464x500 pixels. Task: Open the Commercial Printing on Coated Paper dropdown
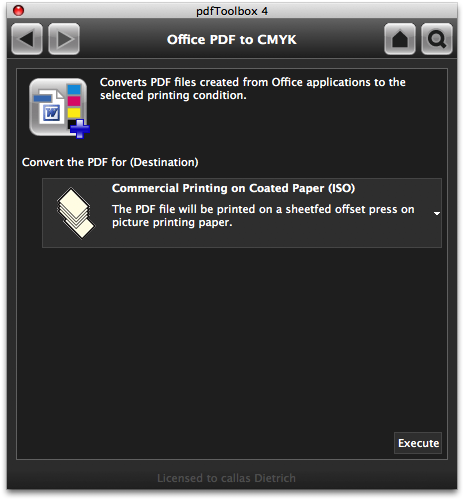click(x=242, y=213)
